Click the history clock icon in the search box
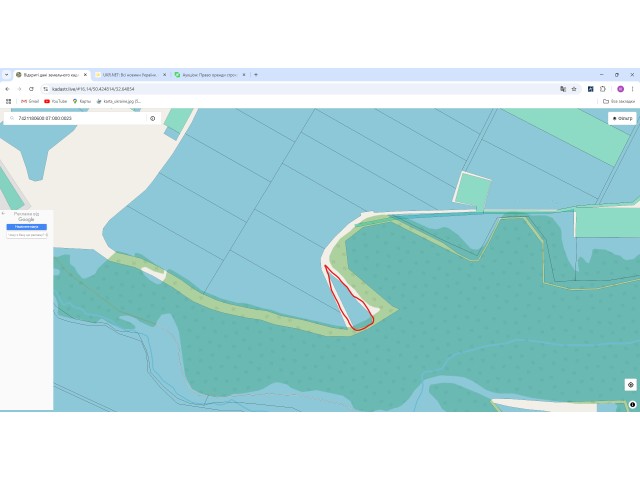Viewport: 640px width, 480px height. [153, 118]
